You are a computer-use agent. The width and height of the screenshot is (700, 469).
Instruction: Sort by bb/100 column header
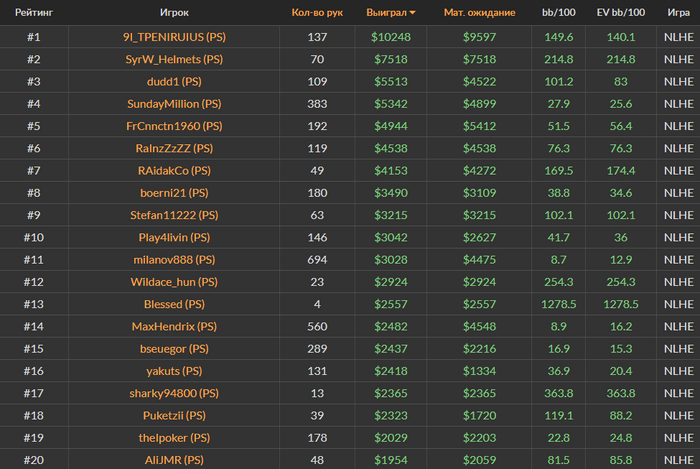pyautogui.click(x=558, y=12)
